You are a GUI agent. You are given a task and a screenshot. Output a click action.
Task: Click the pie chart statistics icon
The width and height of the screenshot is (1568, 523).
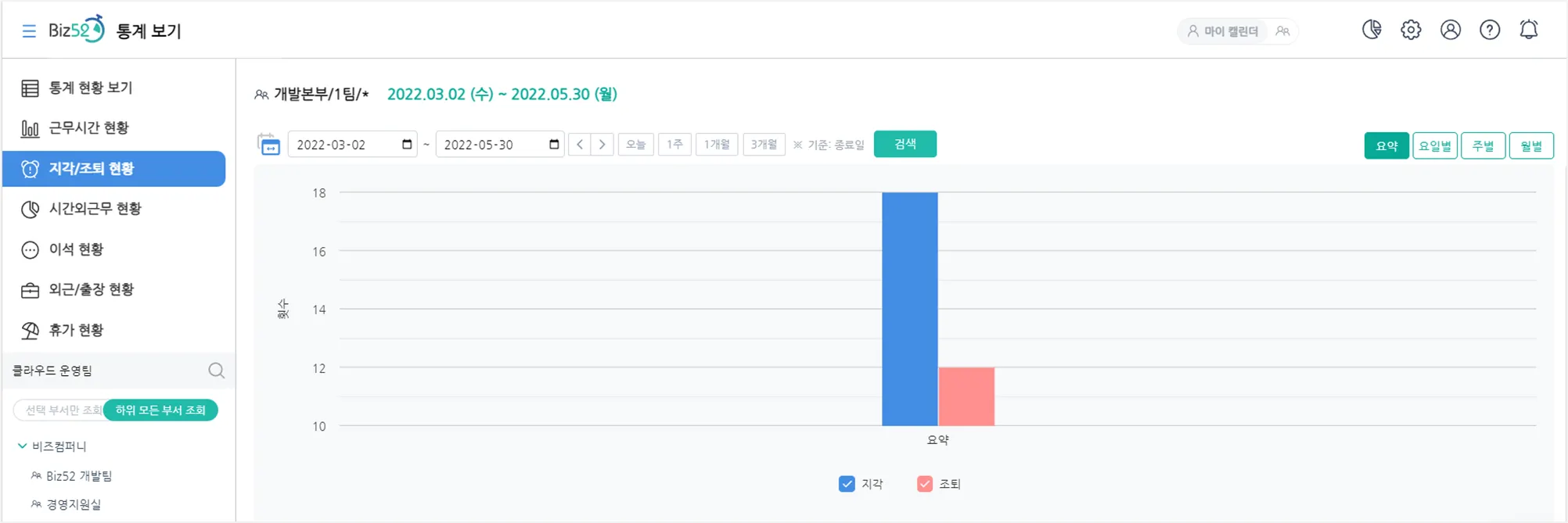(1371, 30)
